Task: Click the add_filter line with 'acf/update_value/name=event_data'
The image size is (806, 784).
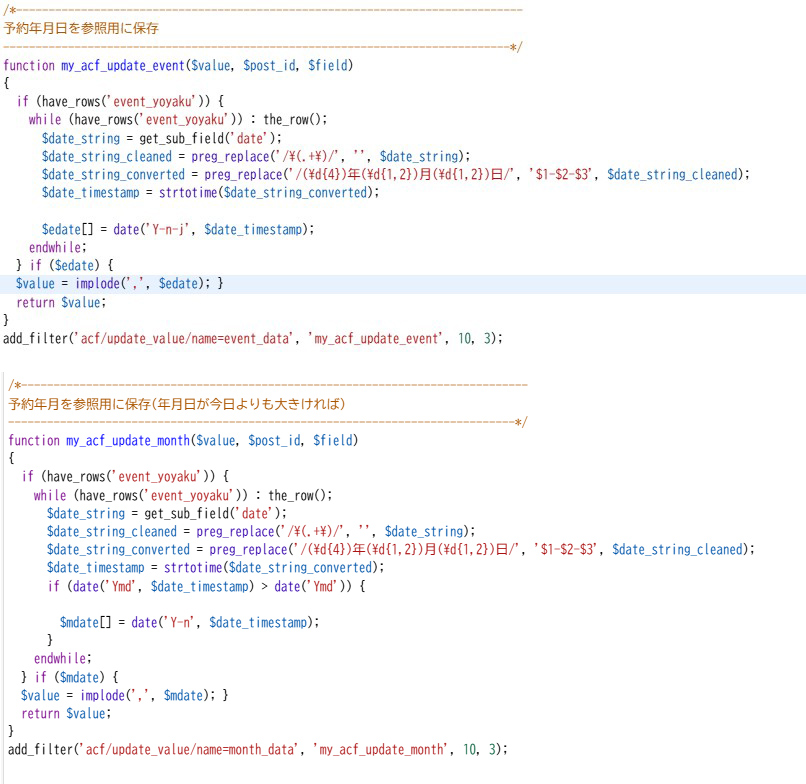Action: [253, 338]
